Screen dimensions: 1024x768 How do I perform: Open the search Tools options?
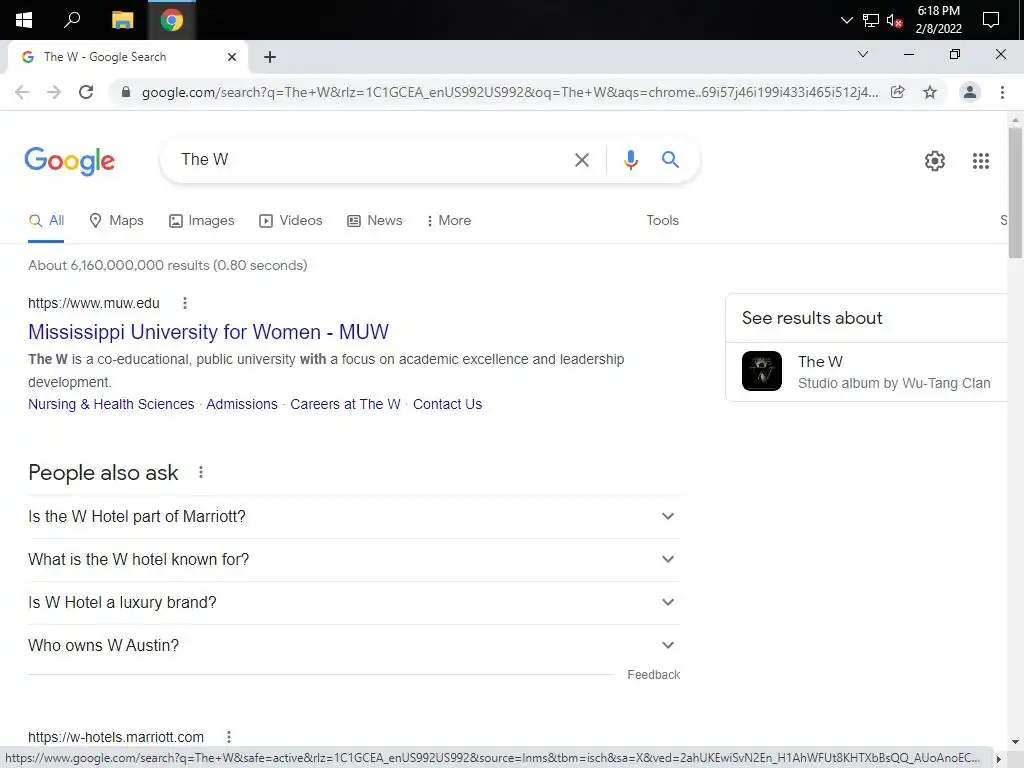click(x=662, y=221)
